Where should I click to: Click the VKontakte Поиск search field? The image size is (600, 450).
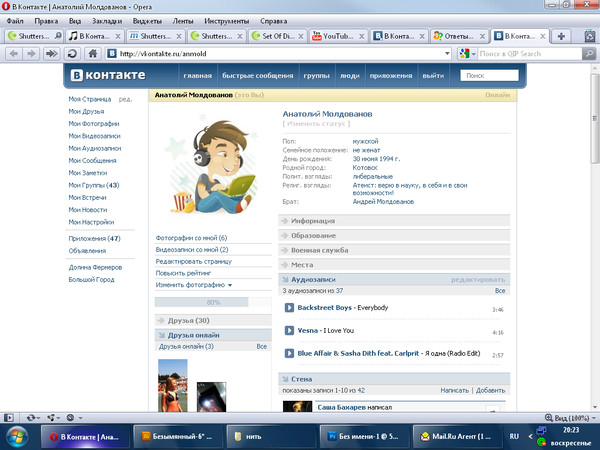pyautogui.click(x=489, y=75)
